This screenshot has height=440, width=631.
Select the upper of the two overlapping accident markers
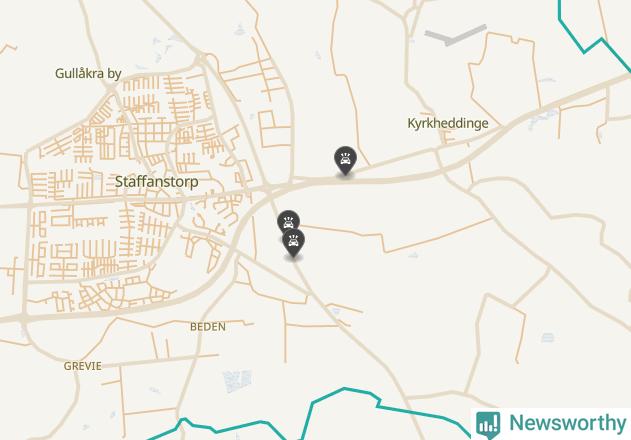point(289,221)
